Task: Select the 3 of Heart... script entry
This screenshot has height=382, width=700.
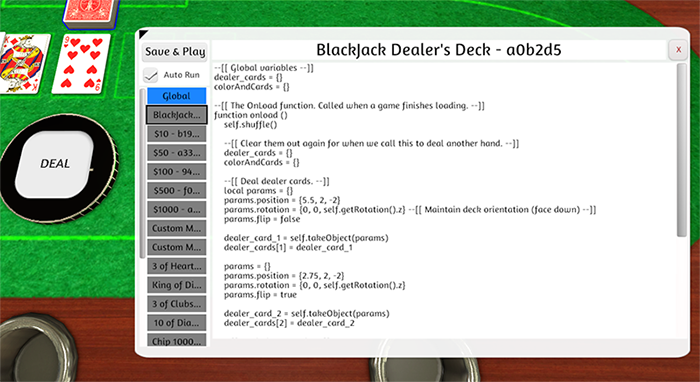Action: (x=176, y=266)
